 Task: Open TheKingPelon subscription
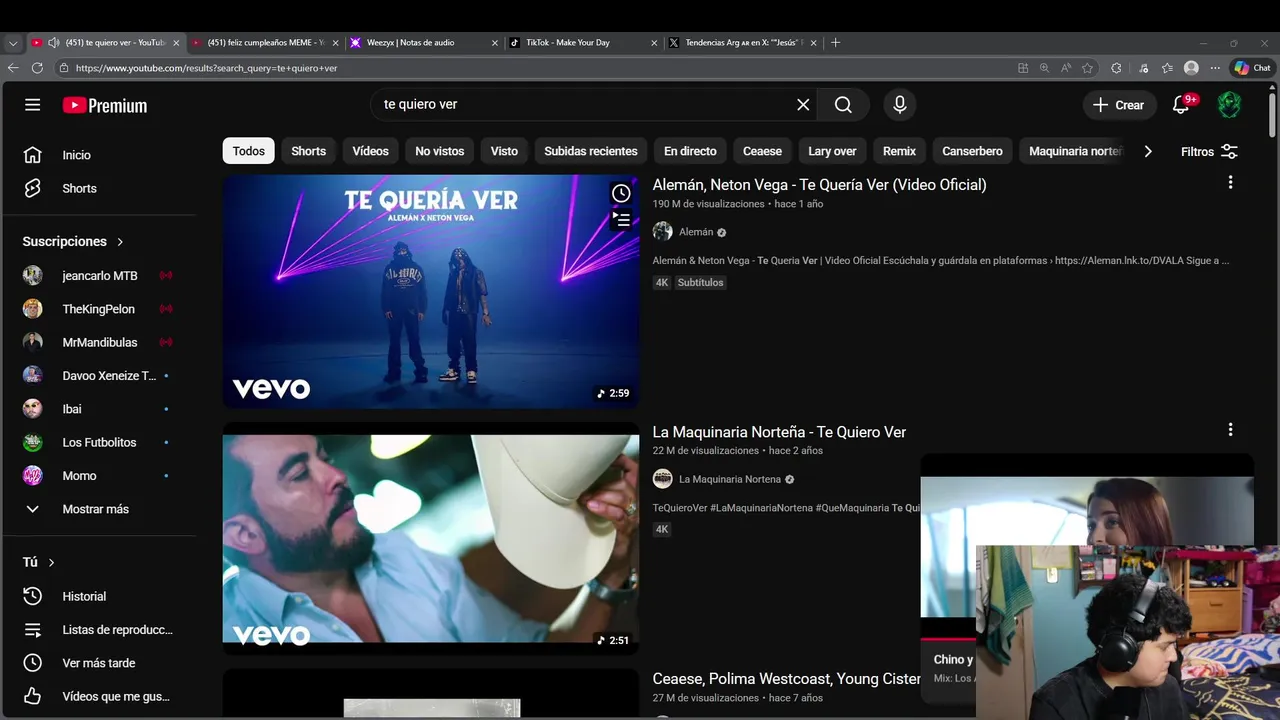point(100,309)
